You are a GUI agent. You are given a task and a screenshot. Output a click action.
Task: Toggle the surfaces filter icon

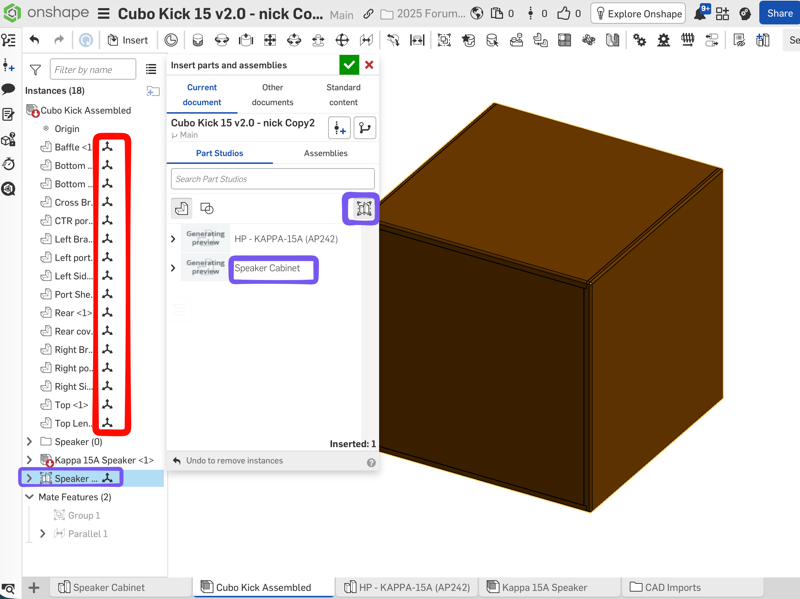(x=207, y=208)
